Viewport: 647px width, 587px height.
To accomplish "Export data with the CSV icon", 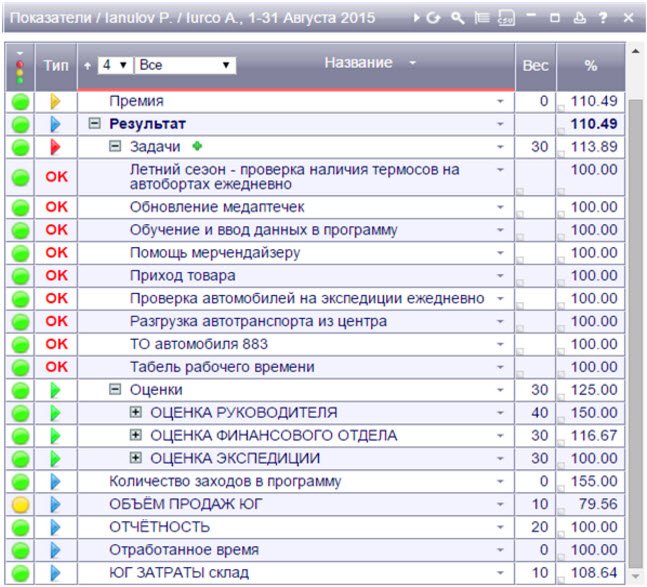I will pyautogui.click(x=506, y=18).
